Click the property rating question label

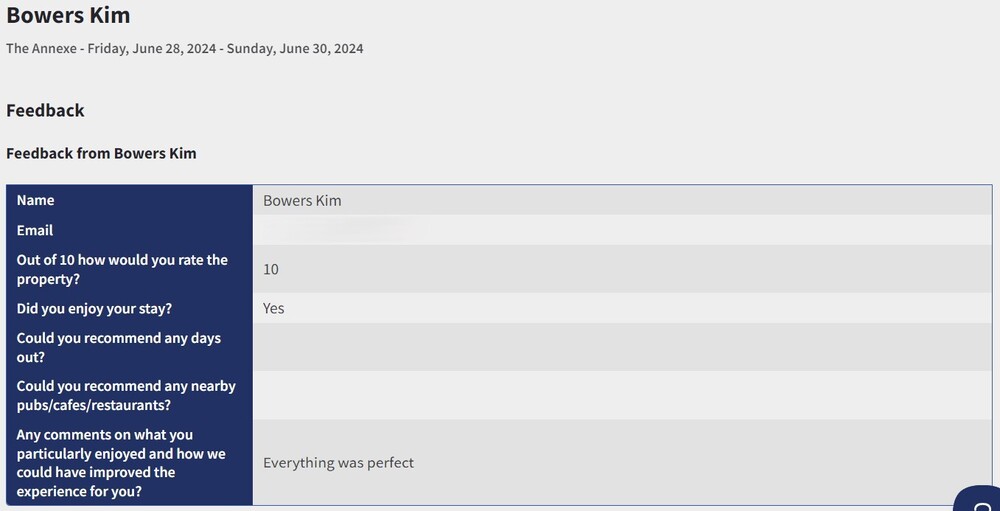[122, 269]
